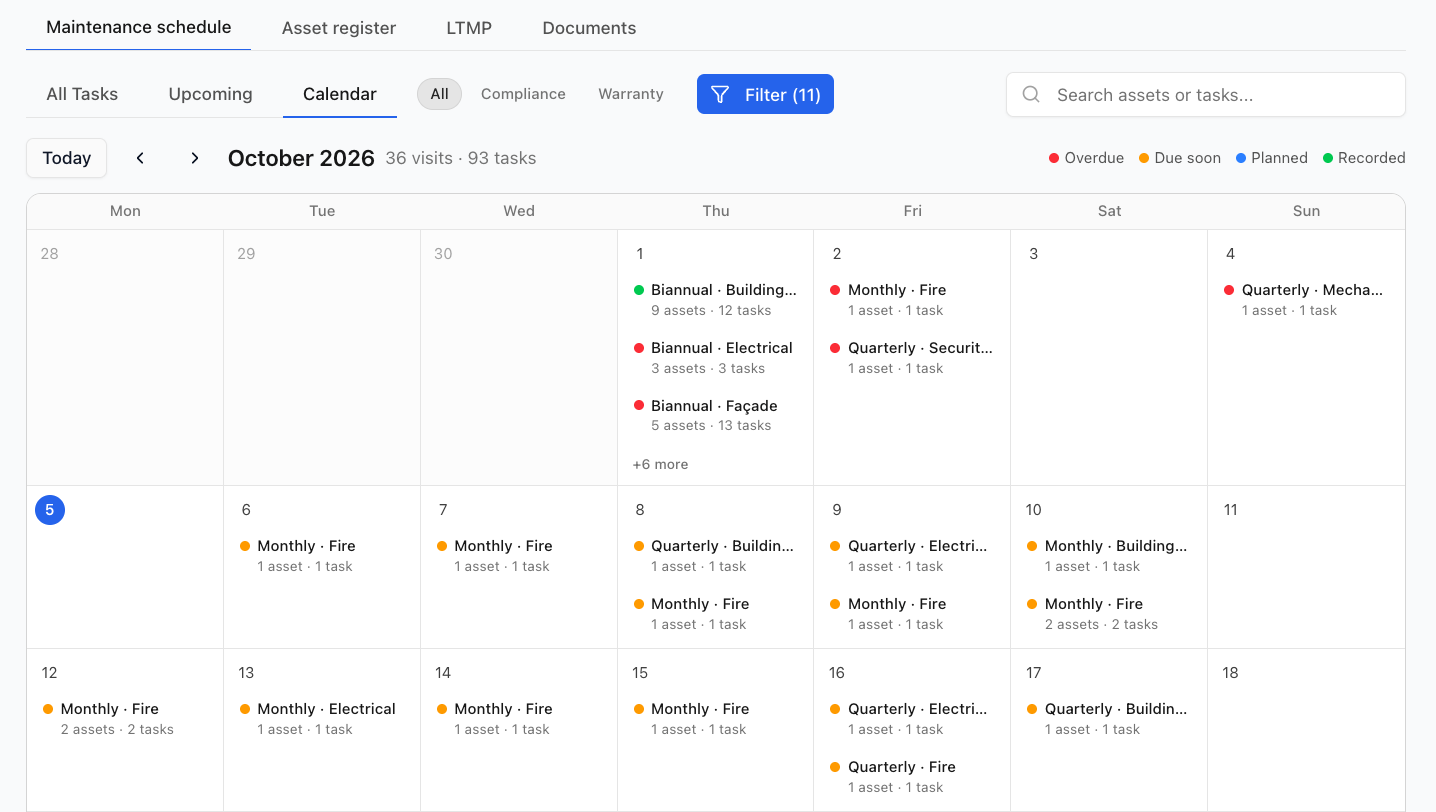Screen dimensions: 1436x812
Task: Open Monthly · Fire event on October 12
Action: (125, 719)
